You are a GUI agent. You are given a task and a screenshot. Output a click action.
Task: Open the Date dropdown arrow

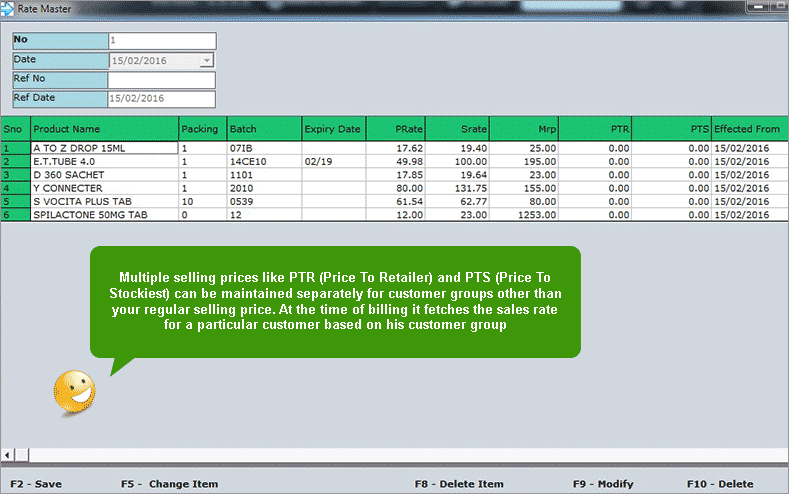(207, 60)
